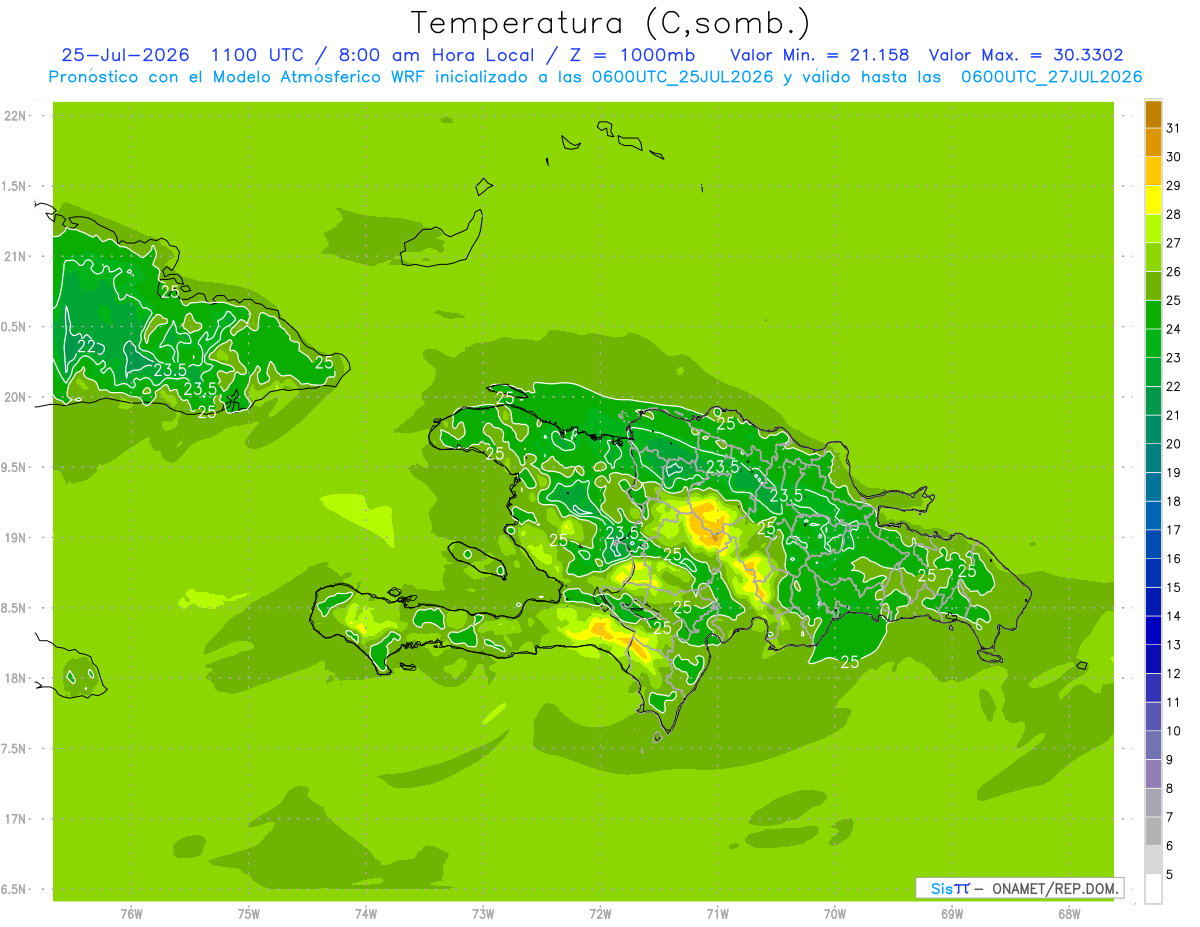Click the 22 contour label over Cuba
This screenshot has width=1200, height=927.
coord(87,346)
